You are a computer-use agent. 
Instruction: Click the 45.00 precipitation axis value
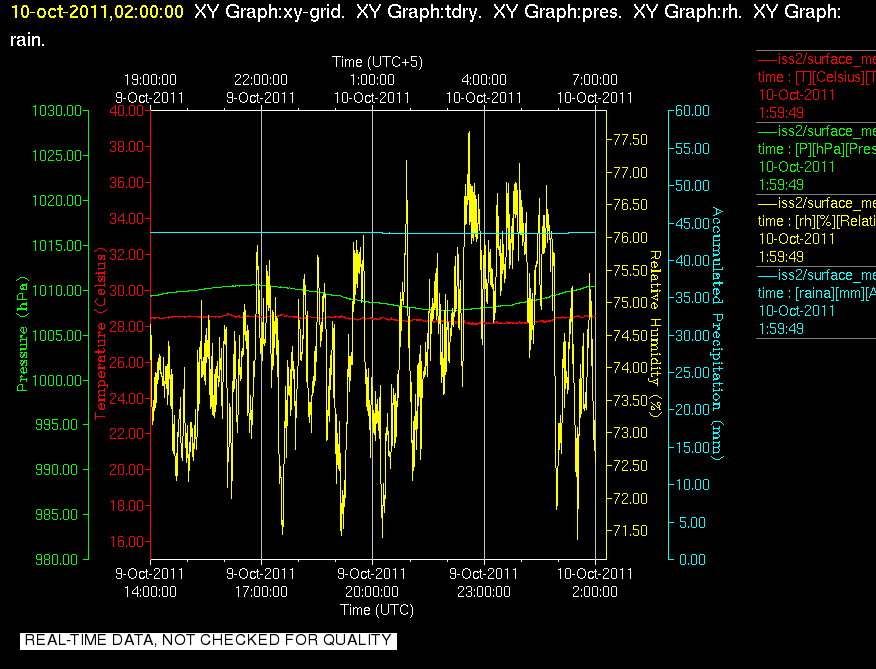(692, 224)
